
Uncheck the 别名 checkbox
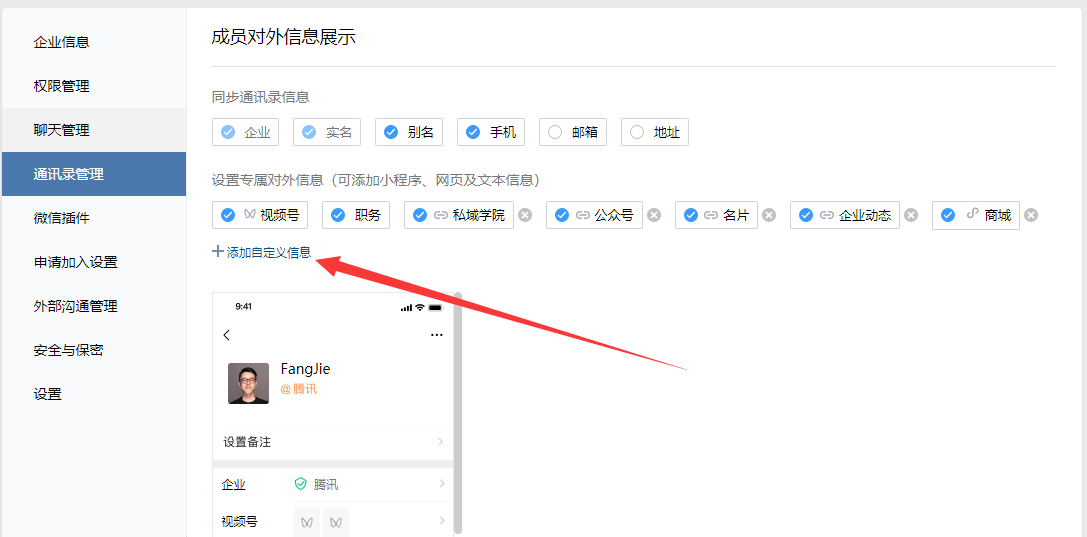(x=391, y=132)
